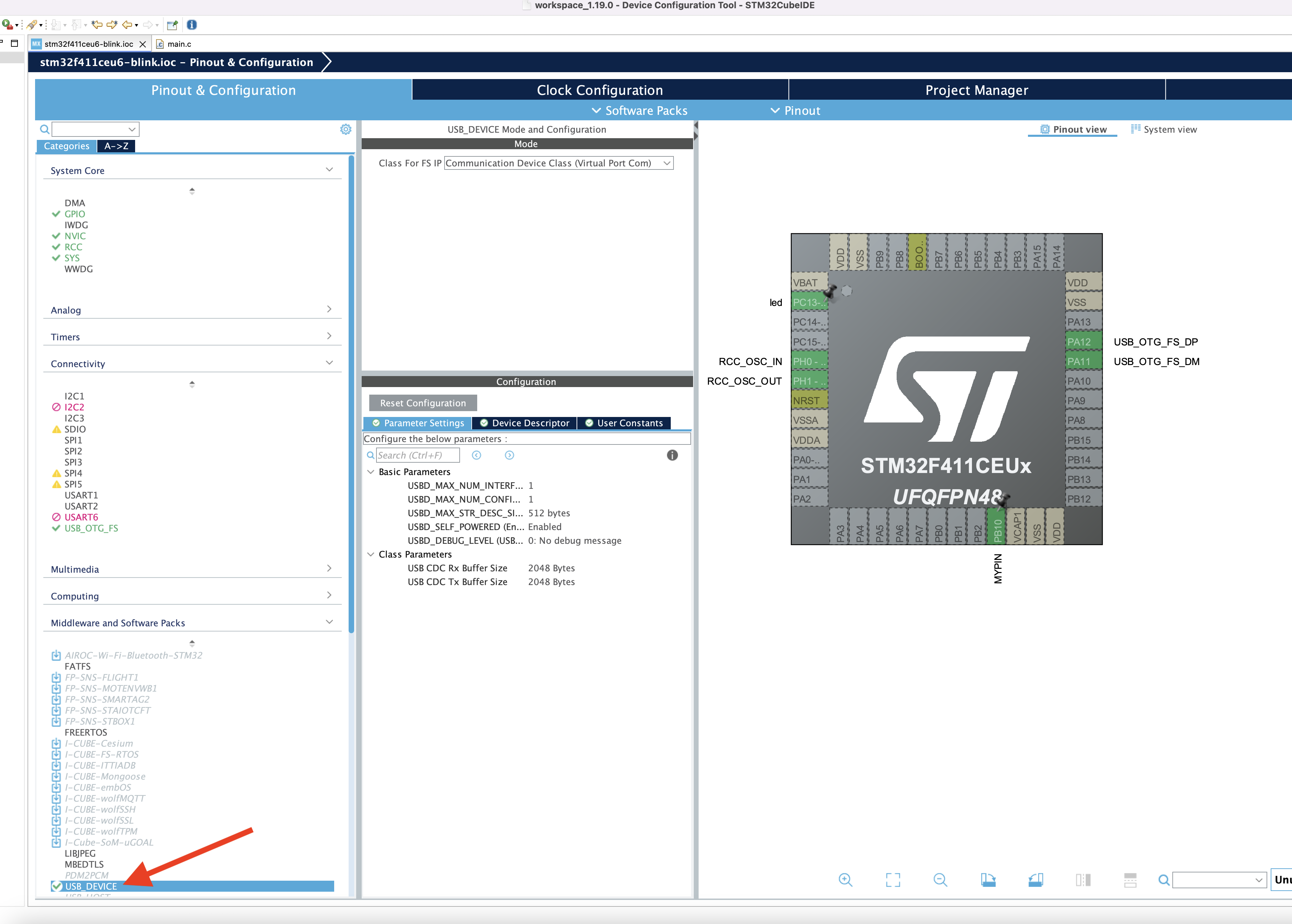Click the horizontal split view icon

pos(1130,880)
